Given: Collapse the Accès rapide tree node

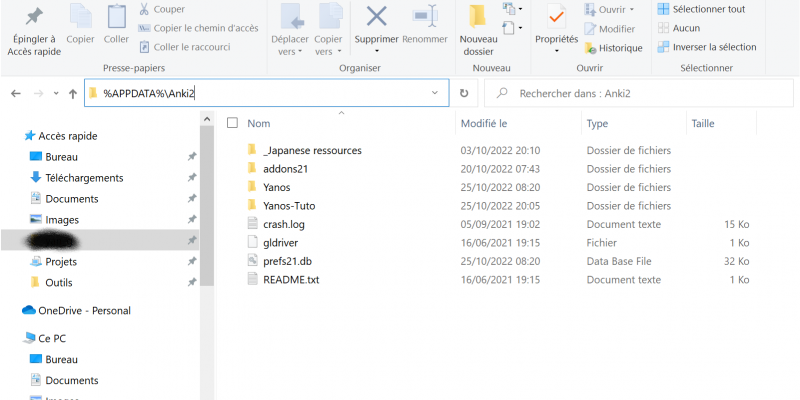Looking at the screenshot, I should pos(13,136).
